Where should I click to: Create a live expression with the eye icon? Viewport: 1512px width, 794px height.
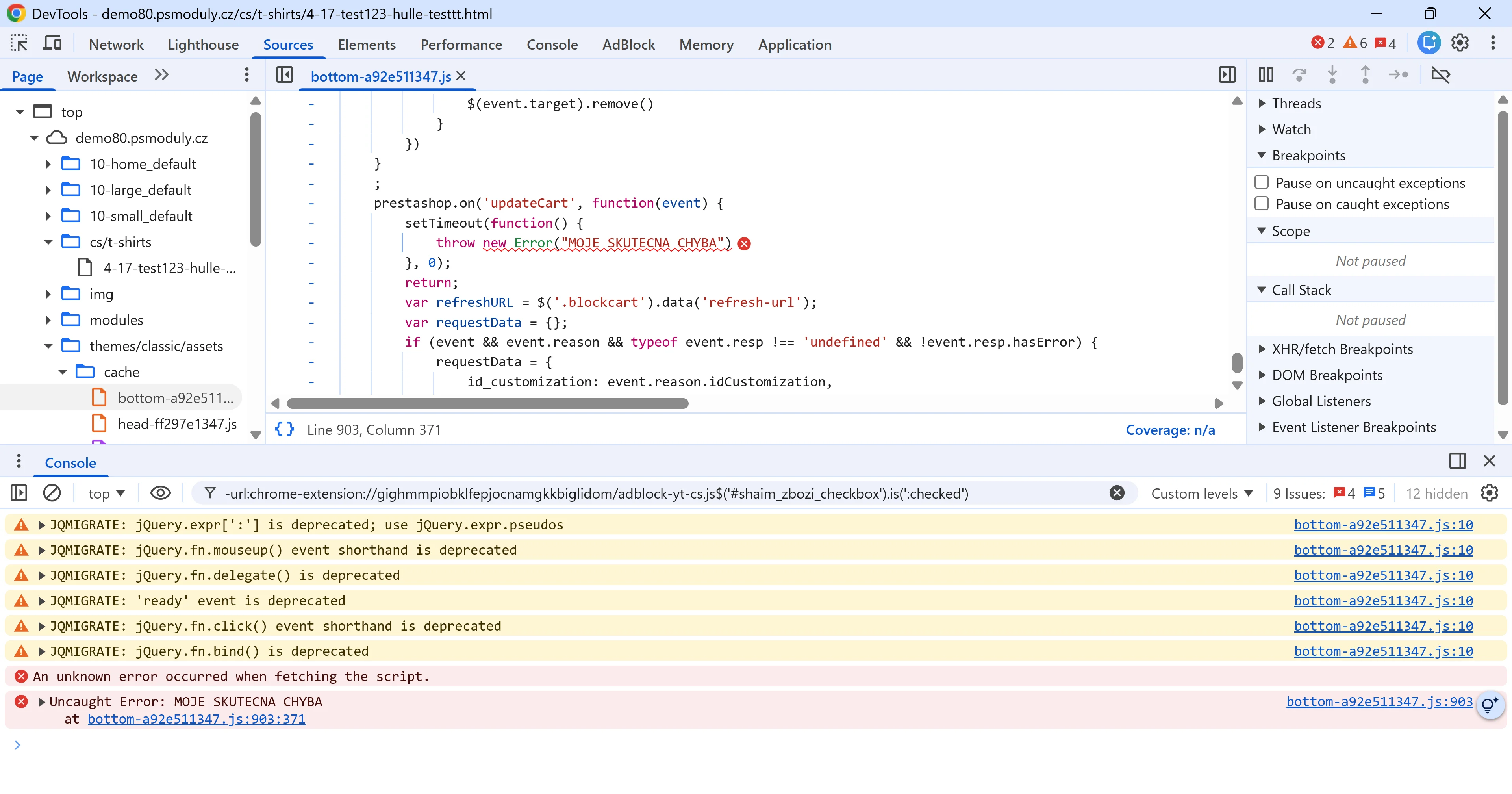(x=160, y=493)
